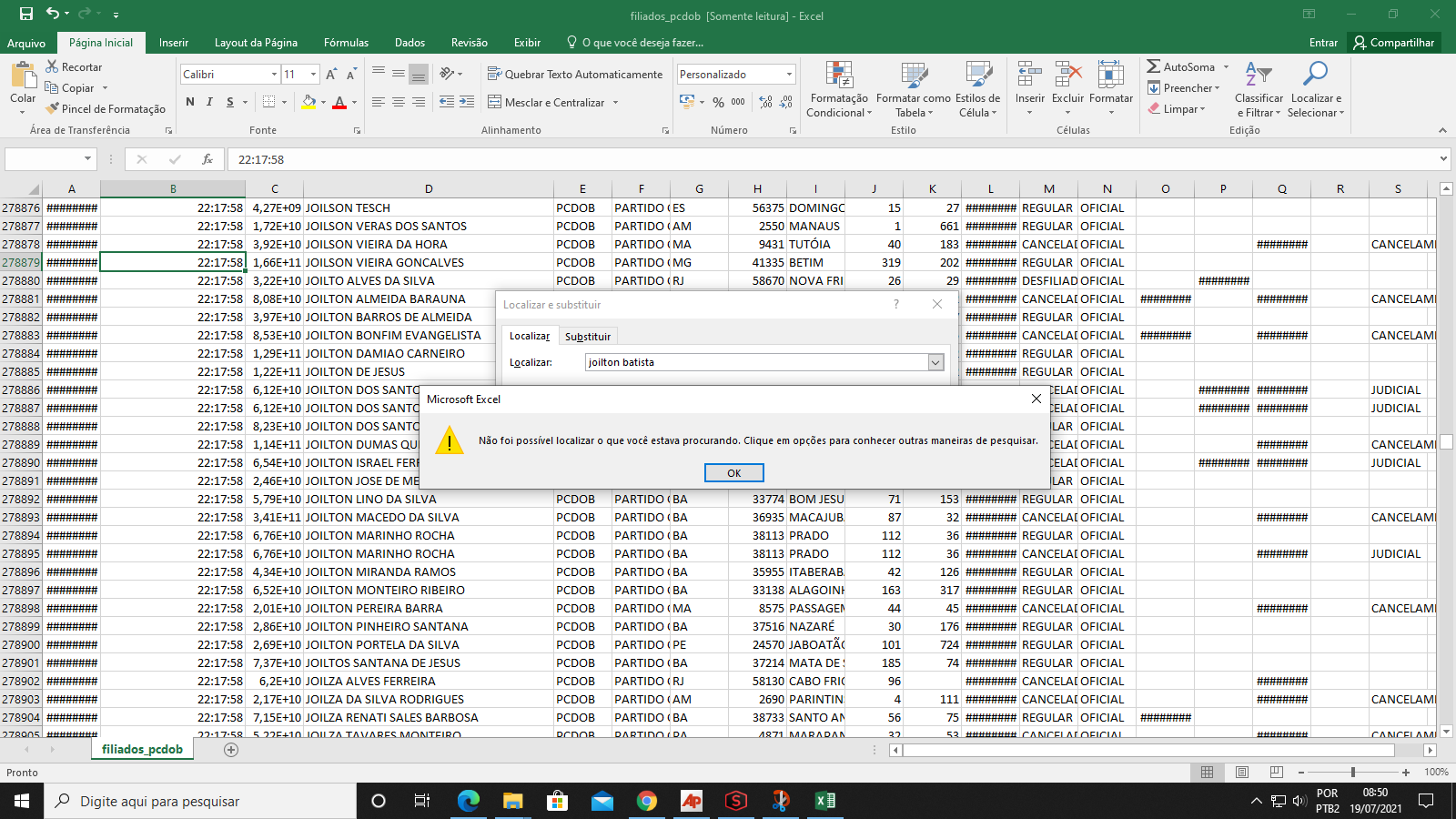Decrease decimal places icon
Image resolution: width=1456 pixels, height=819 pixels.
click(786, 102)
